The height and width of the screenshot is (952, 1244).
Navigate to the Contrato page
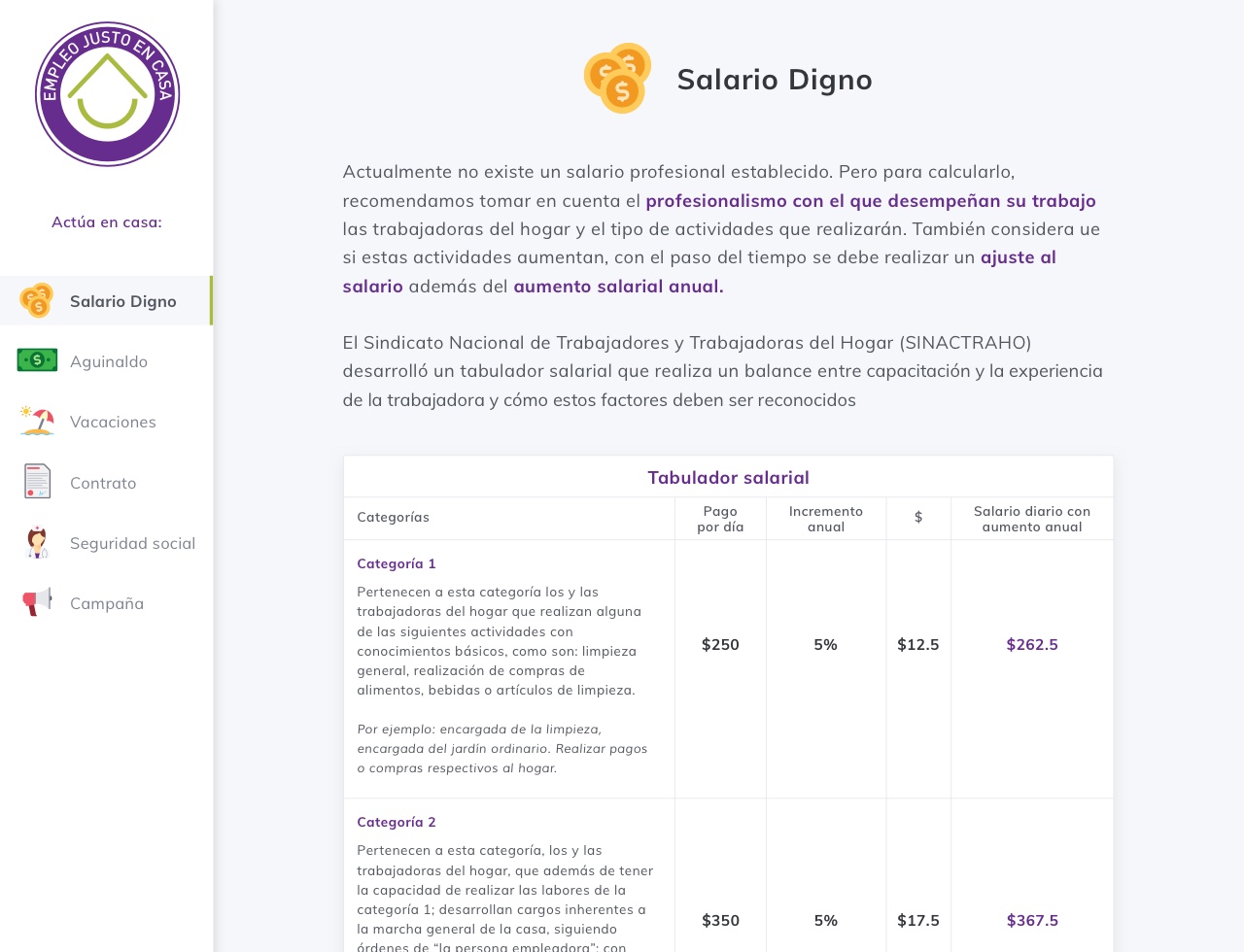click(103, 483)
